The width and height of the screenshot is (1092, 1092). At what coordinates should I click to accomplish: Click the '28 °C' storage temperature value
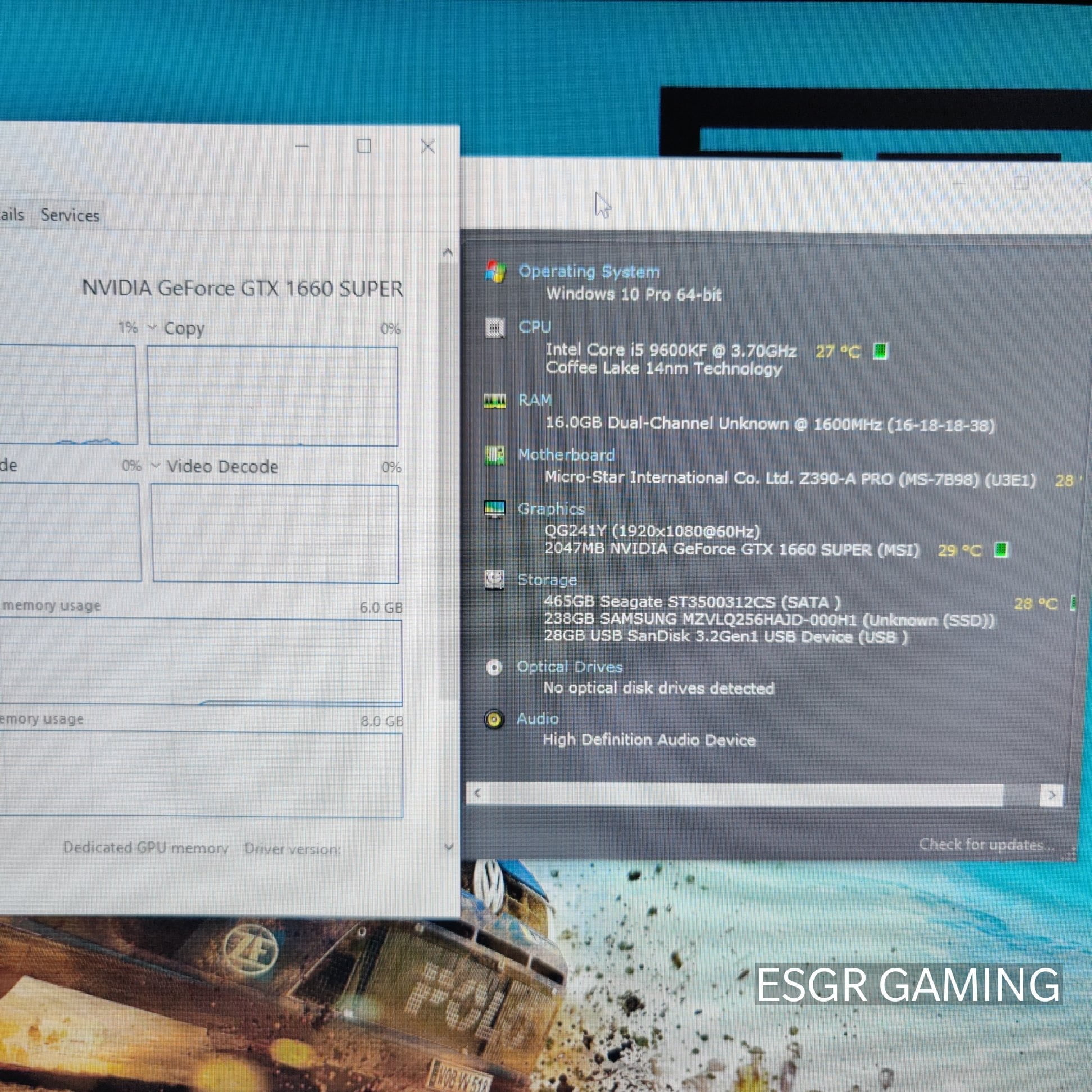1035,604
